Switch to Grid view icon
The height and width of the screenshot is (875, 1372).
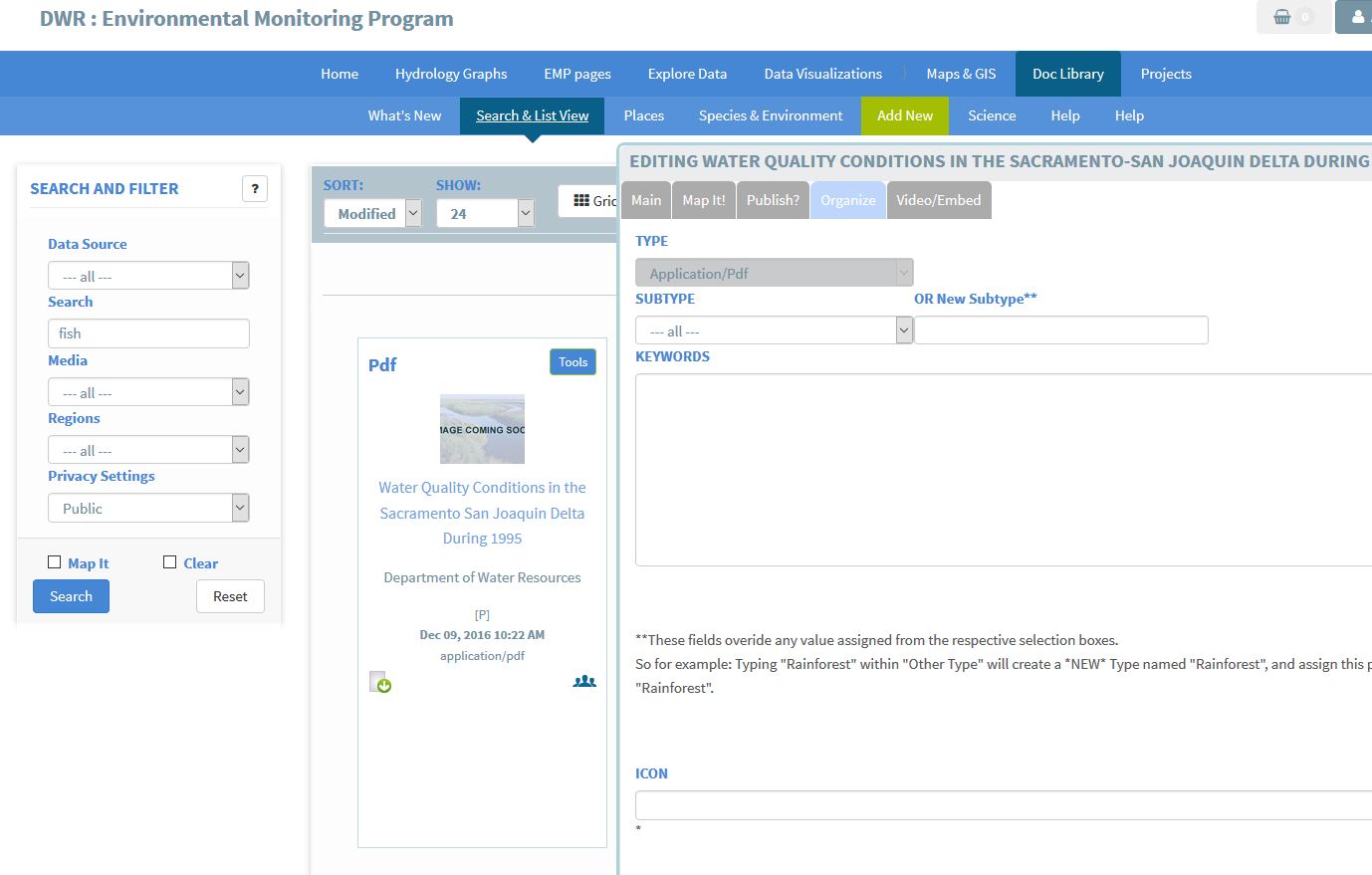[582, 200]
